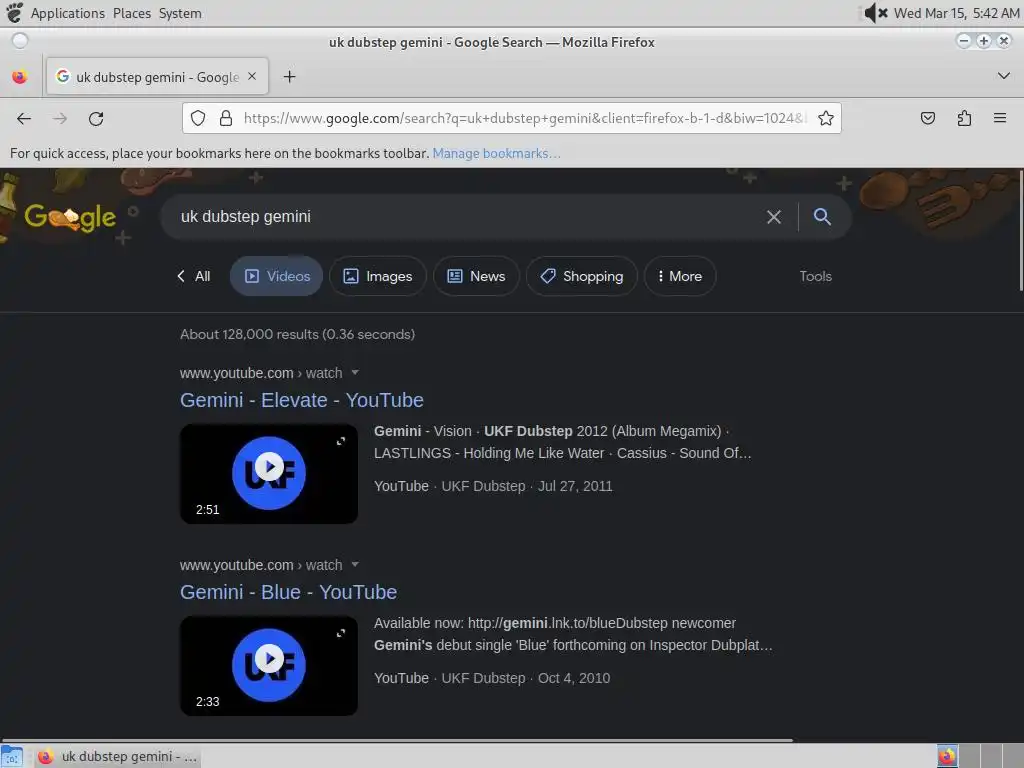Image resolution: width=1024 pixels, height=768 pixels.
Task: Click second result's www.youtube.com › watch URL
Action: coord(261,565)
